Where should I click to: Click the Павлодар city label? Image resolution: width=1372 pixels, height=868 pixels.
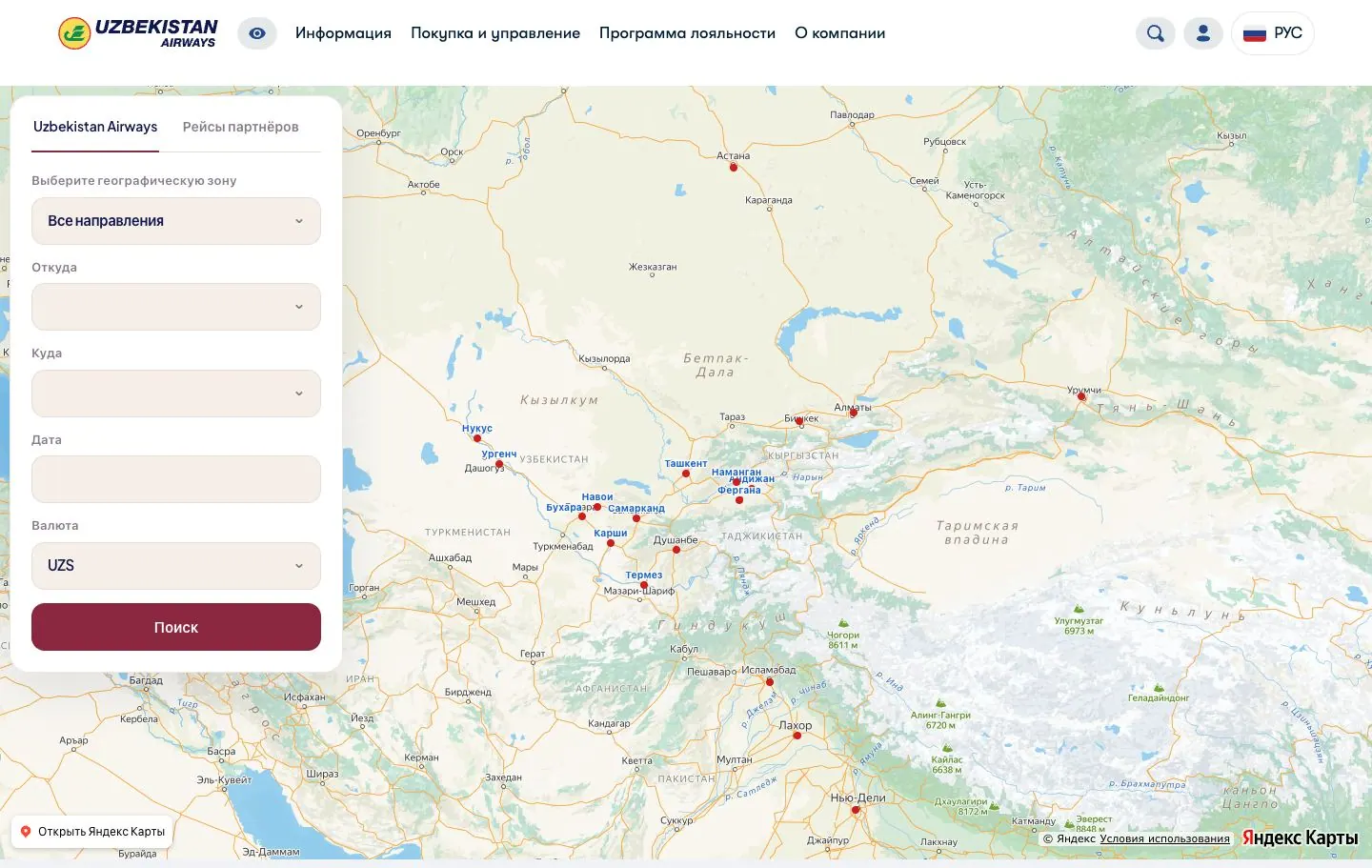click(852, 114)
